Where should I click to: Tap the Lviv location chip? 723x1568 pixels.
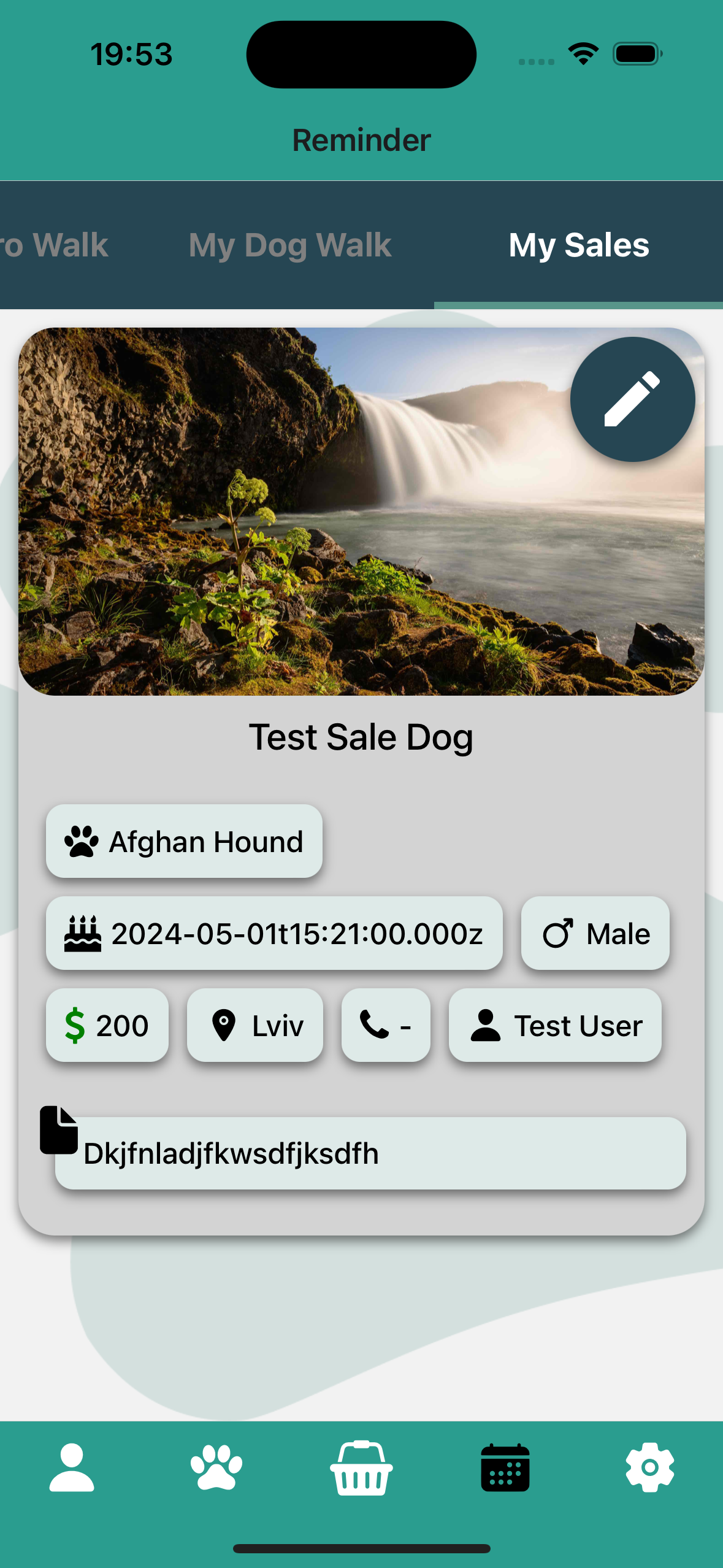[x=255, y=1025]
